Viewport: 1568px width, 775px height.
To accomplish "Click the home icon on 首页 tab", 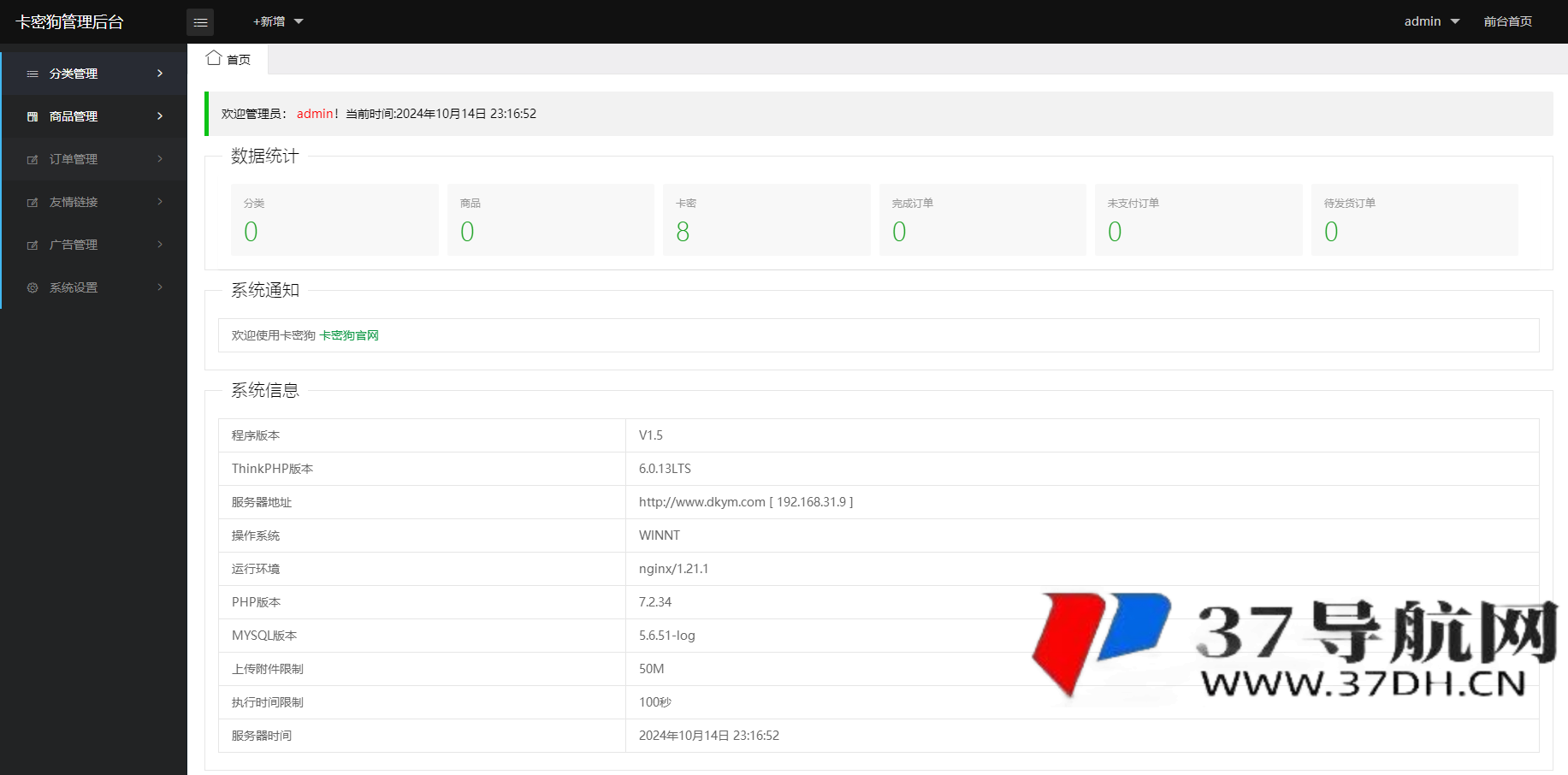I will [214, 58].
